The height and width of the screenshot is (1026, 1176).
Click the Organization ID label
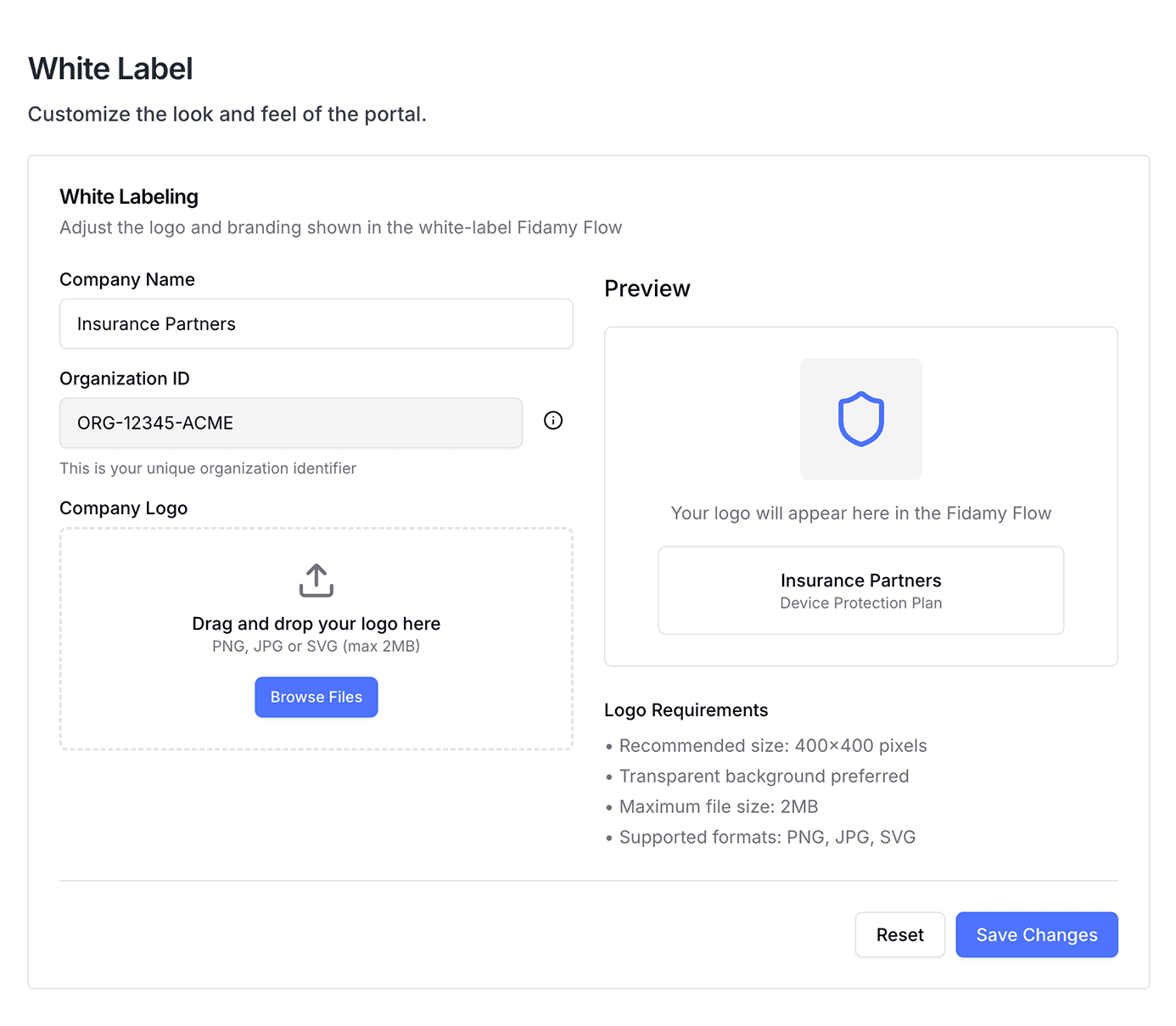click(125, 378)
